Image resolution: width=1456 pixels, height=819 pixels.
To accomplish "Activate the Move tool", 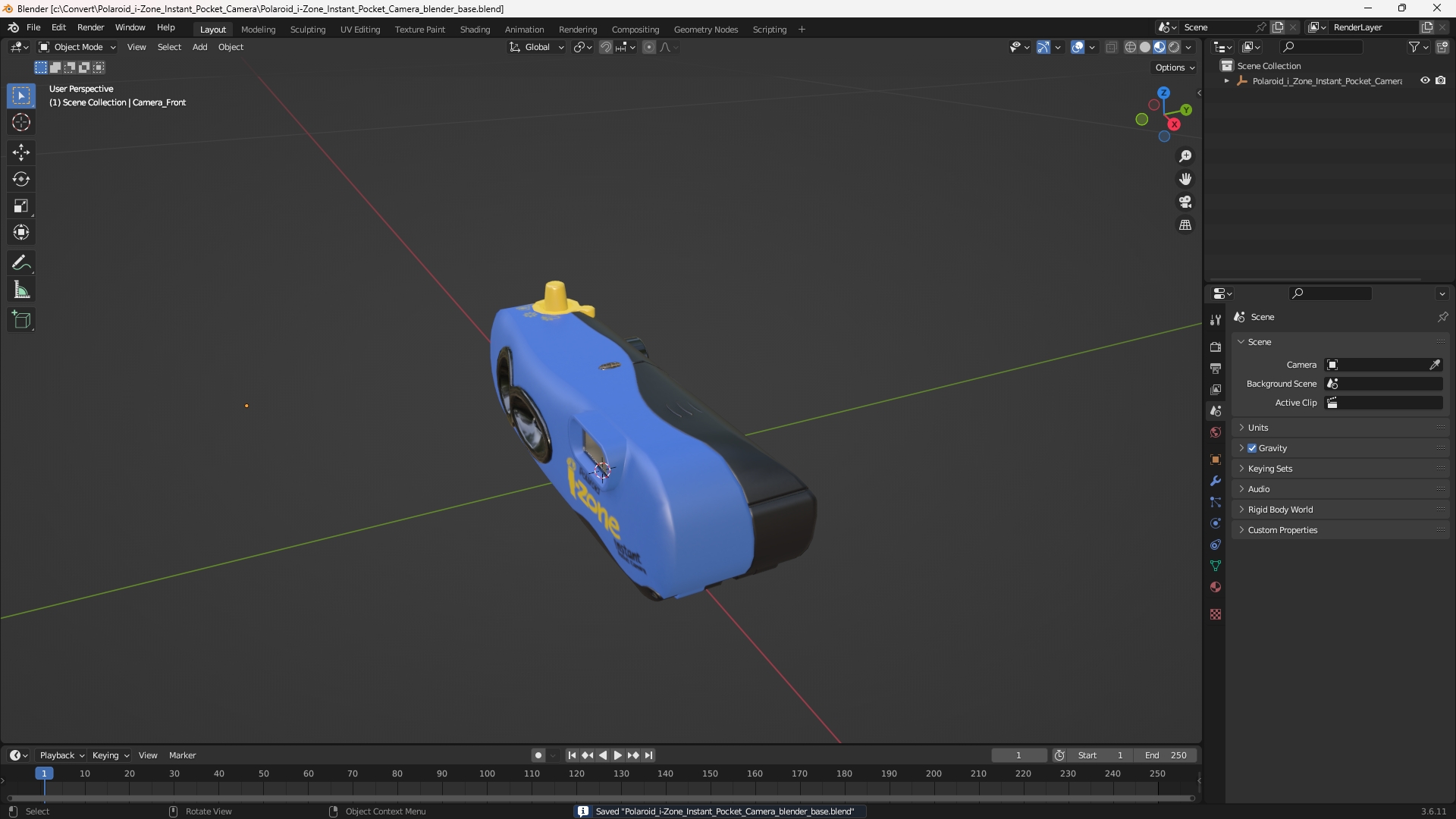I will pyautogui.click(x=21, y=152).
